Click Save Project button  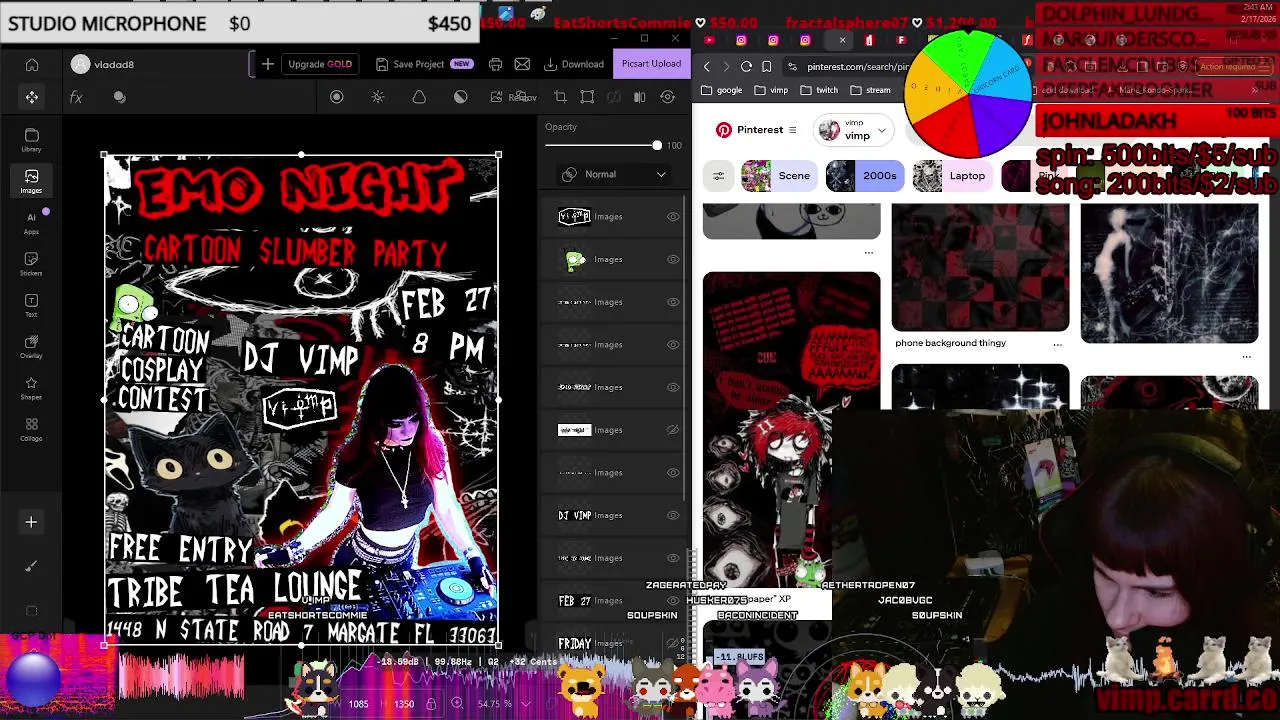pyautogui.click(x=423, y=64)
